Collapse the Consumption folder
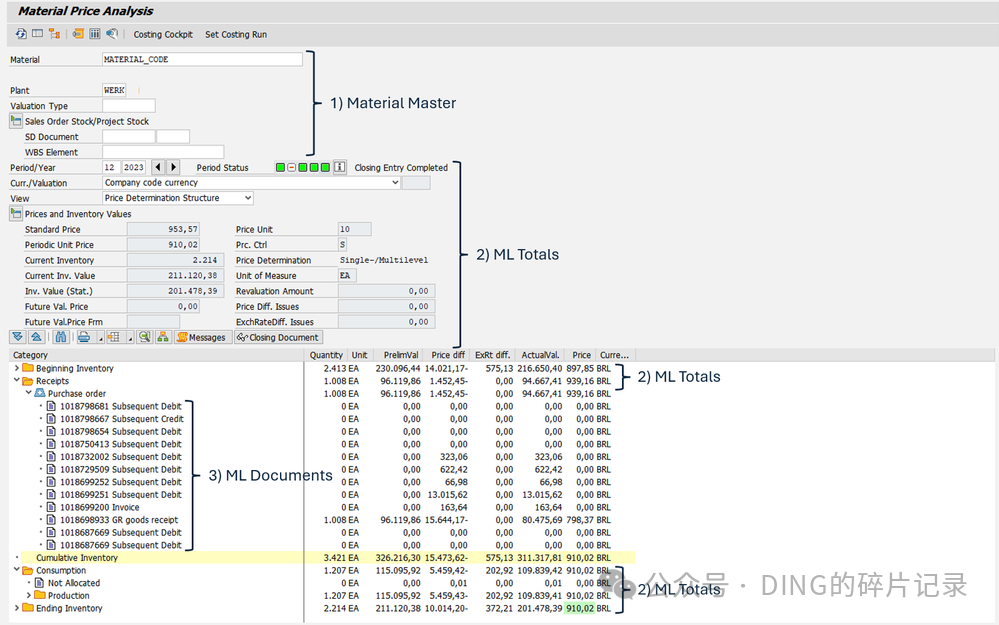The image size is (999, 625). [17, 570]
